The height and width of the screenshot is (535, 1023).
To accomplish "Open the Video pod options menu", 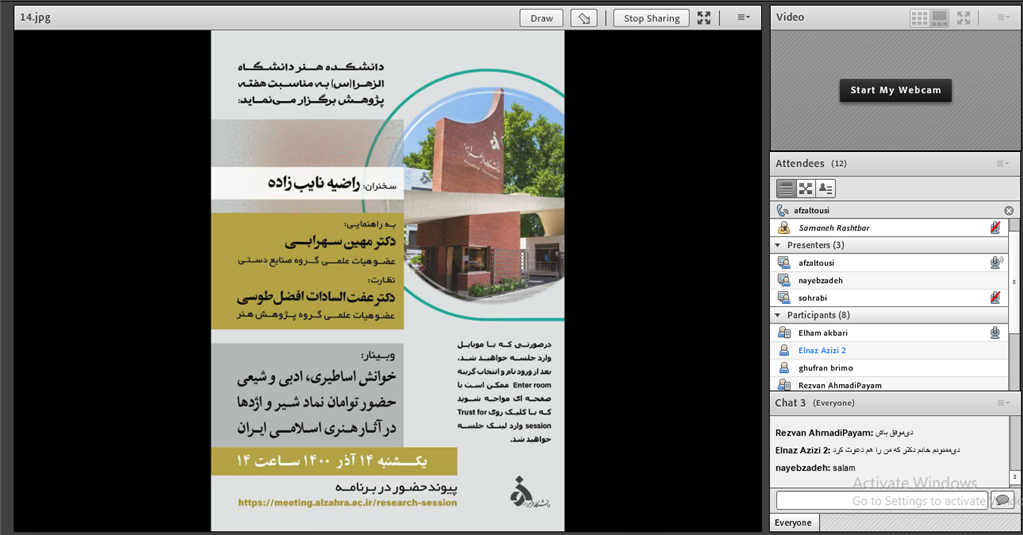I will tap(1003, 18).
